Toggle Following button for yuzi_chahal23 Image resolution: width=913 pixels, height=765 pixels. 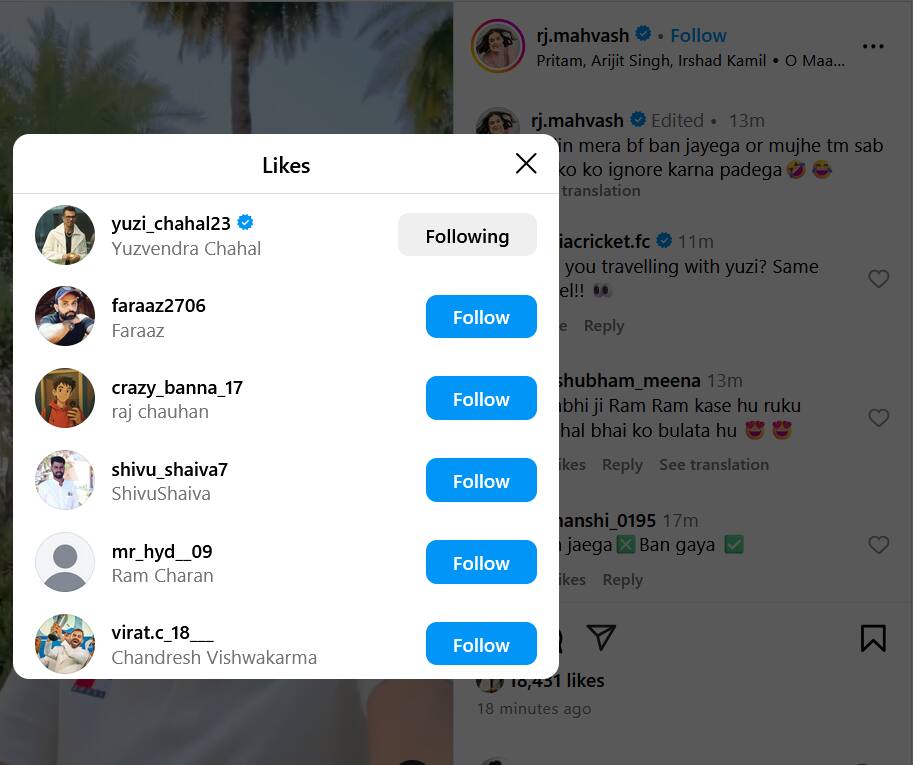(x=467, y=236)
